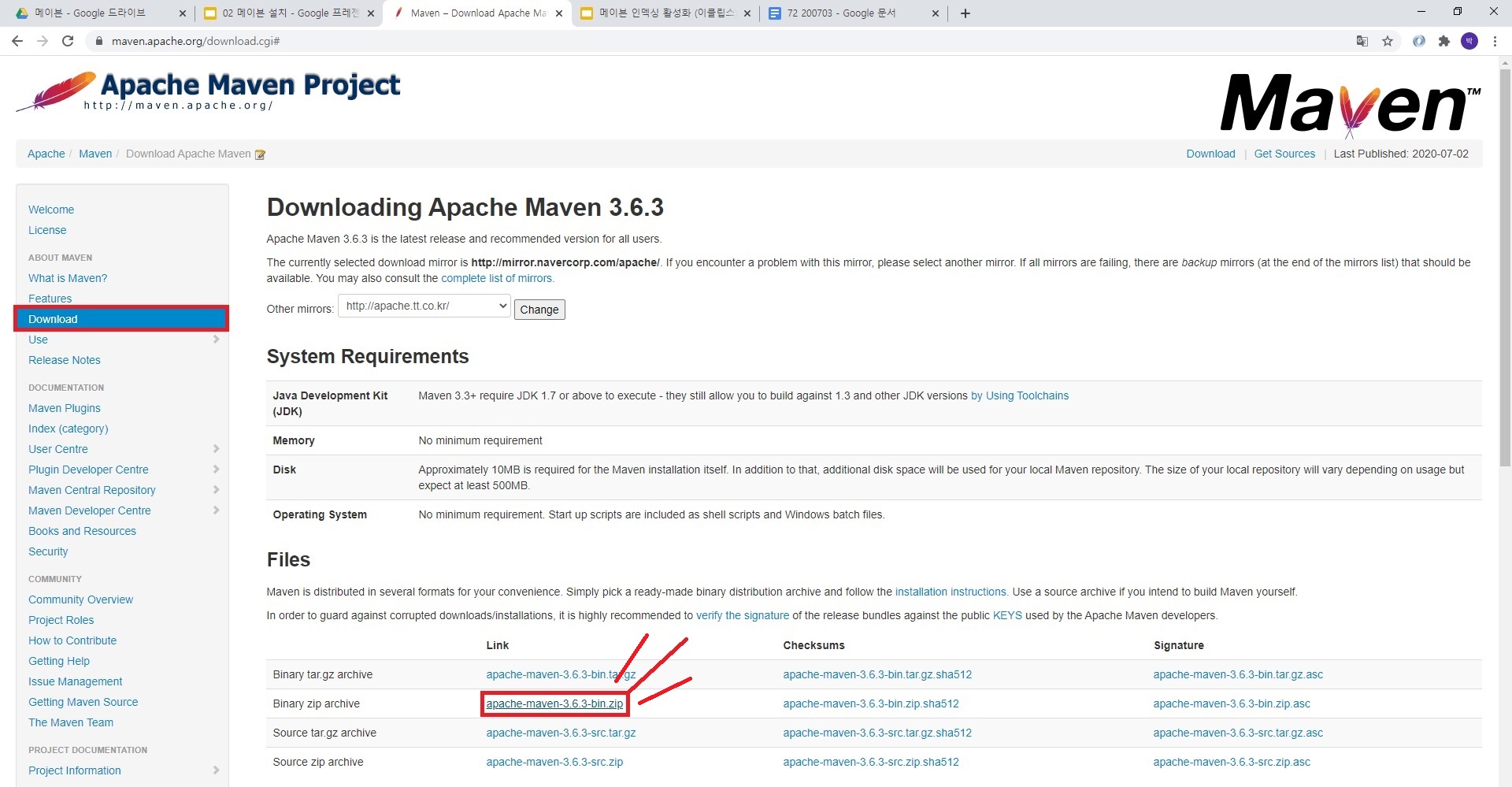Download apache-maven-3.6.3-bin.zip
1512x787 pixels.
(x=554, y=703)
